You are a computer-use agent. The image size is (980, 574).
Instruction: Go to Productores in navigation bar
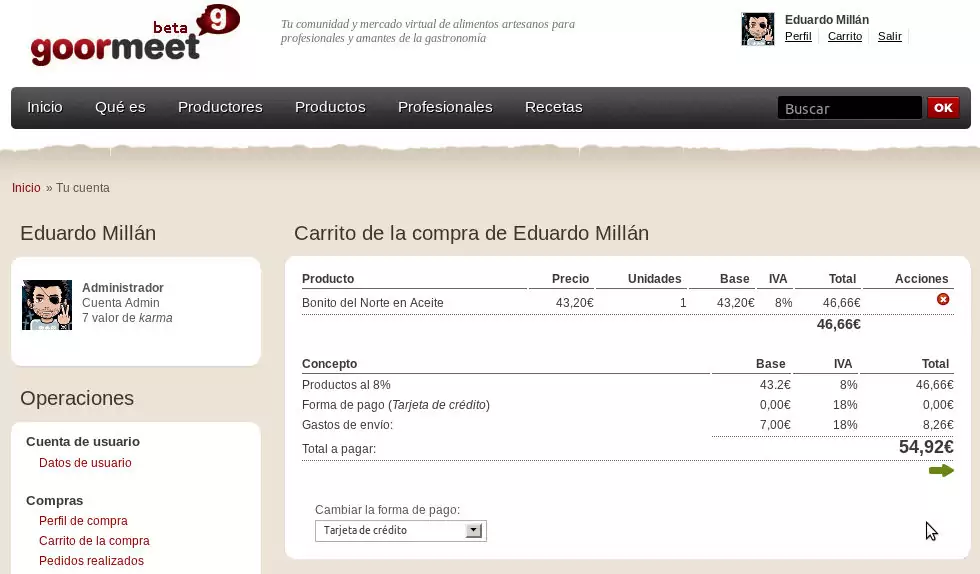pyautogui.click(x=220, y=107)
